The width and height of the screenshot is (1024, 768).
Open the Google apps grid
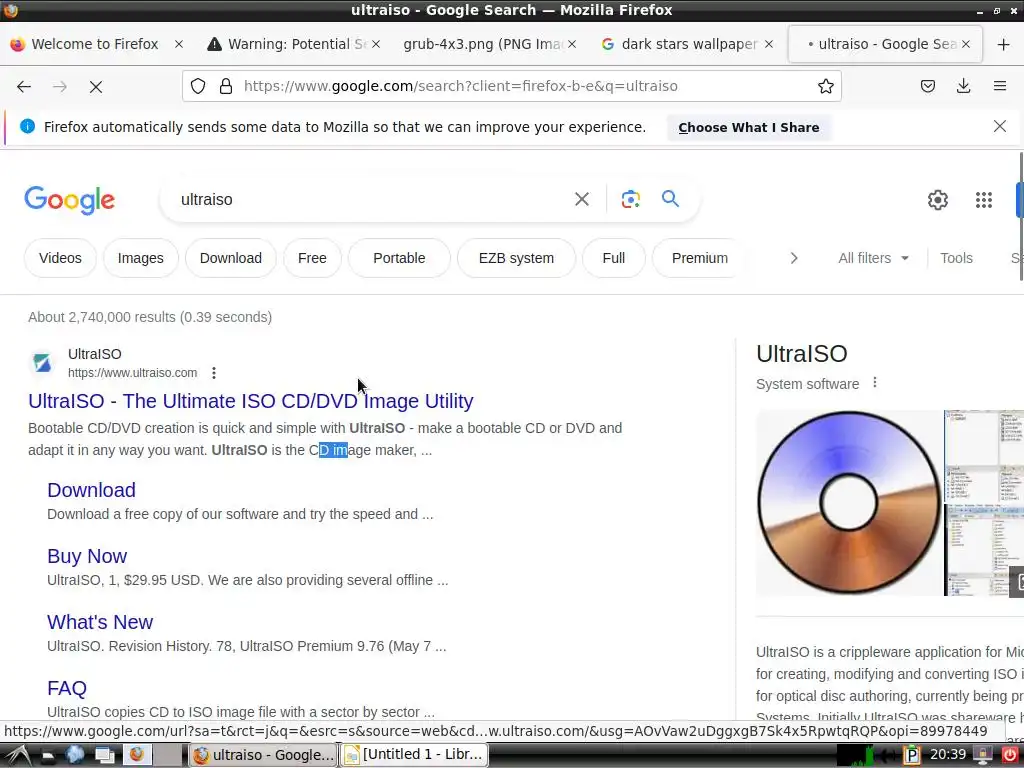click(x=984, y=200)
